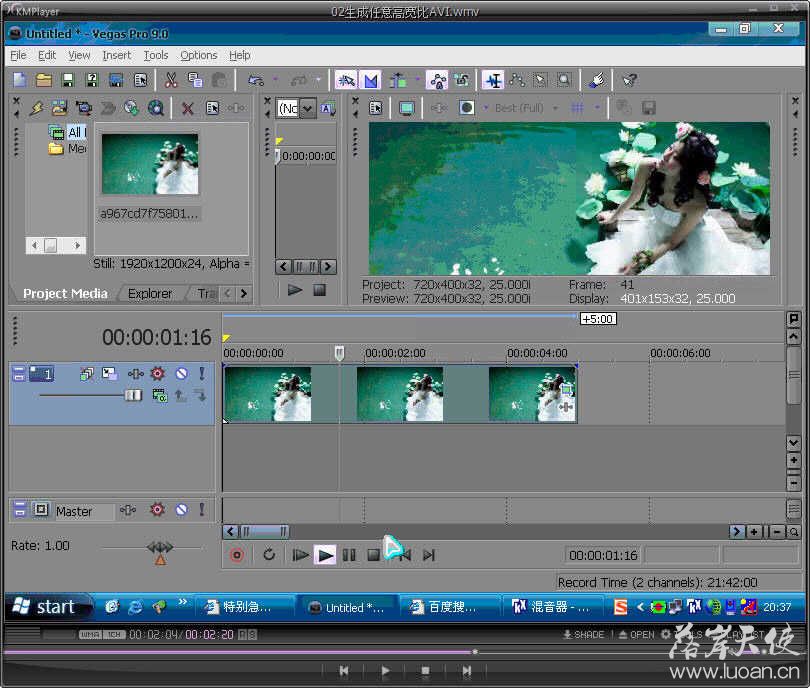Click the lightning bolt icon in Project Media

(x=36, y=108)
